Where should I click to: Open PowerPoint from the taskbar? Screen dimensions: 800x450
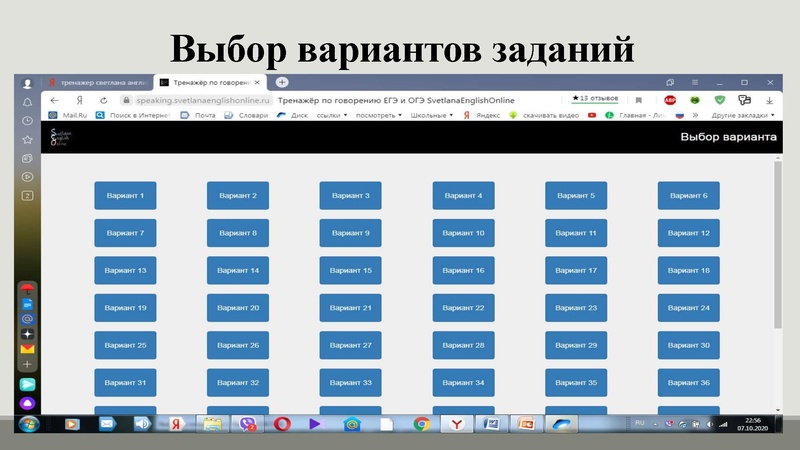pyautogui.click(x=526, y=424)
